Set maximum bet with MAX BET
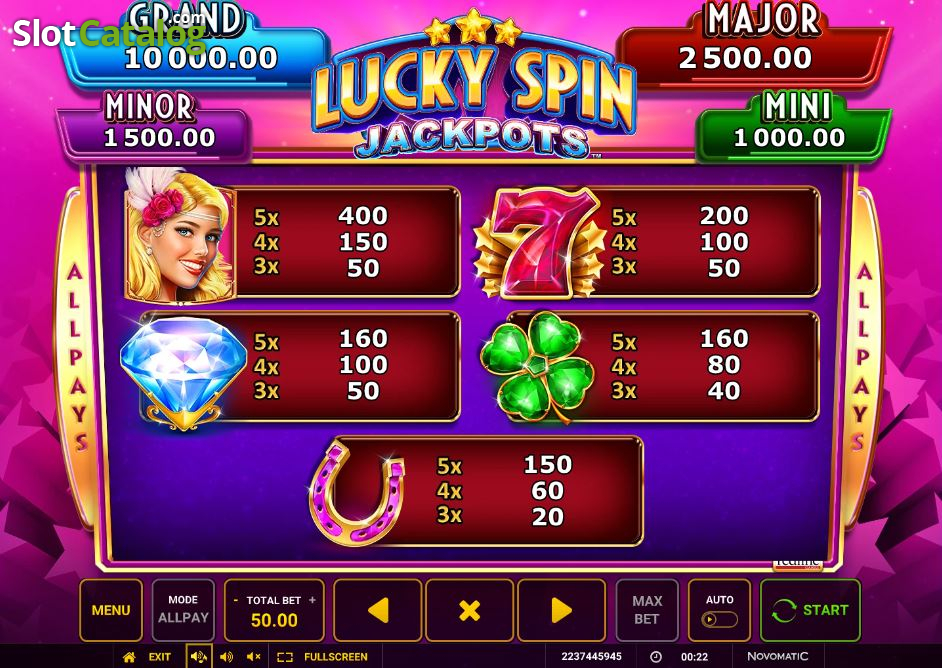This screenshot has height=668, width=942. point(647,610)
